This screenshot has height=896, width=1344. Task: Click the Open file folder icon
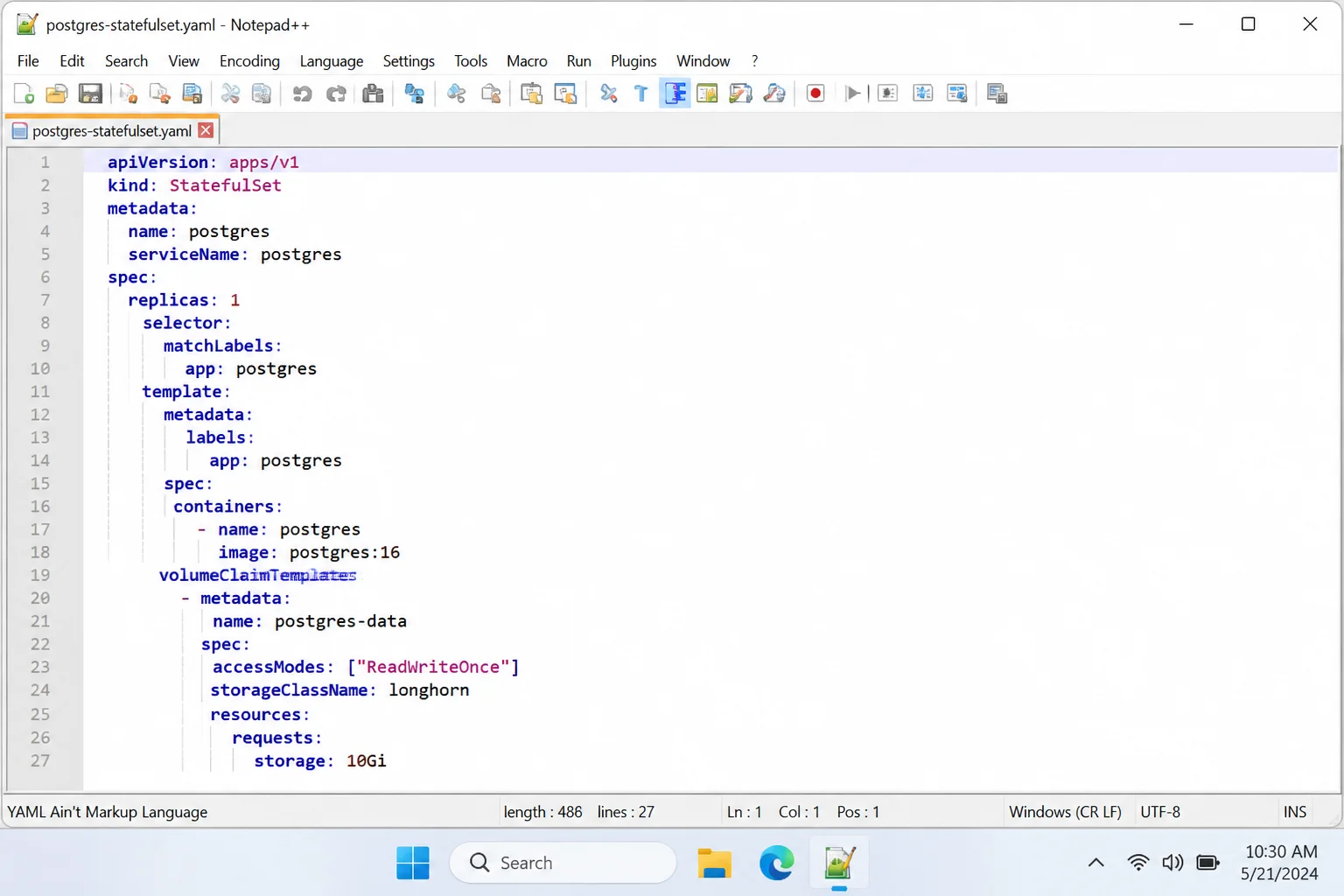pos(57,94)
